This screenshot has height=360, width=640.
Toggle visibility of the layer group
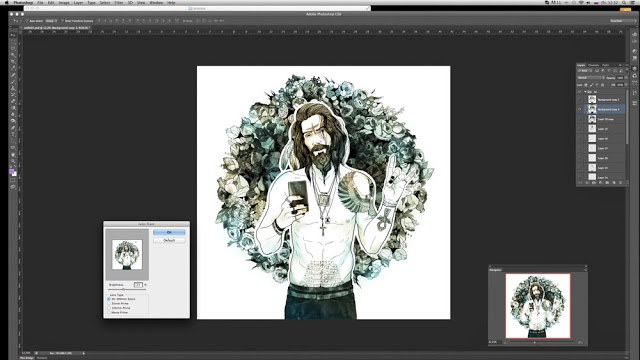(579, 91)
